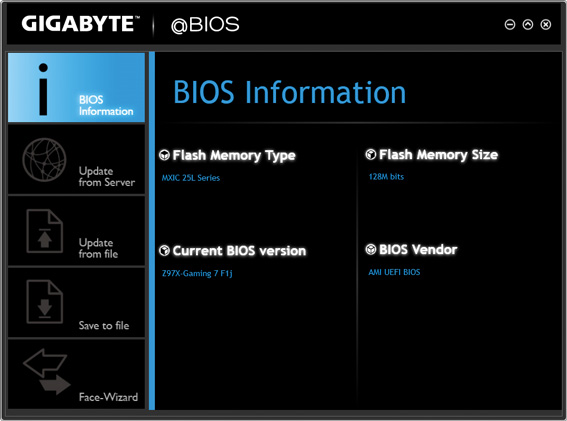Click the 128M bits size value
The height and width of the screenshot is (421, 567).
[x=386, y=177]
